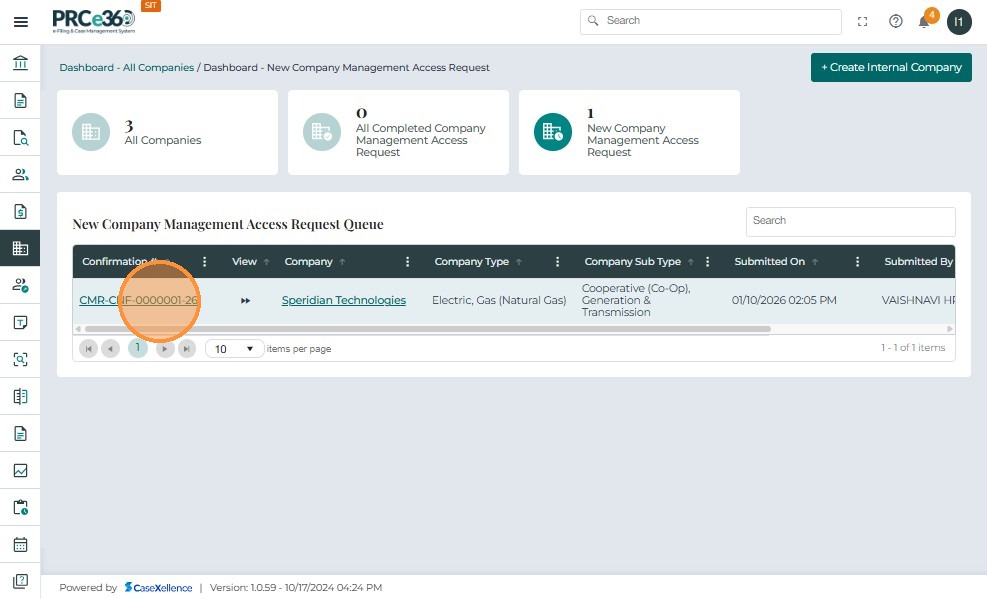Click the global Search field in header
The width and height of the screenshot is (987, 599).
(711, 21)
